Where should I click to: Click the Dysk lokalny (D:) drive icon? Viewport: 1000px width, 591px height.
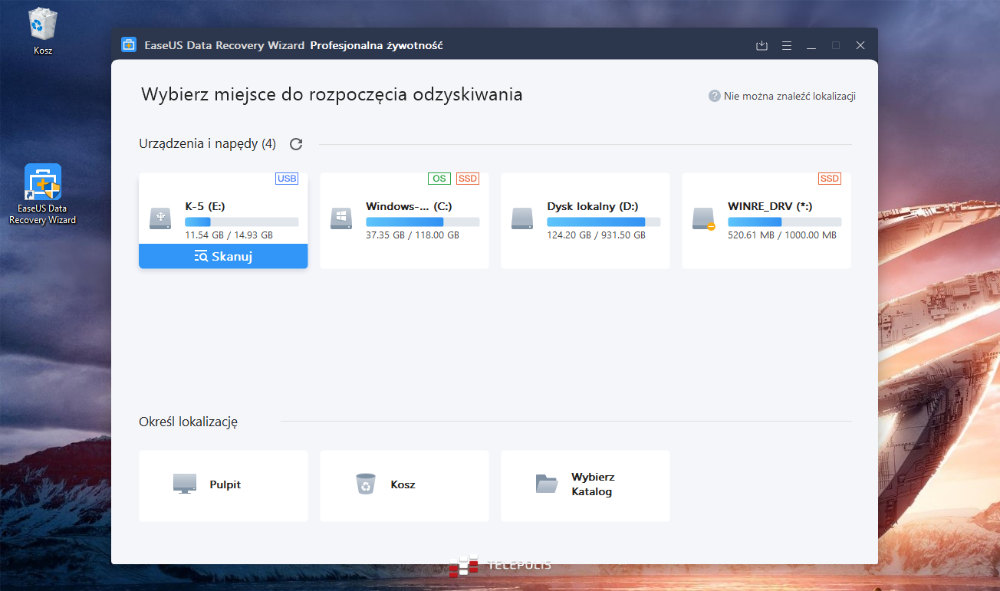click(x=522, y=219)
